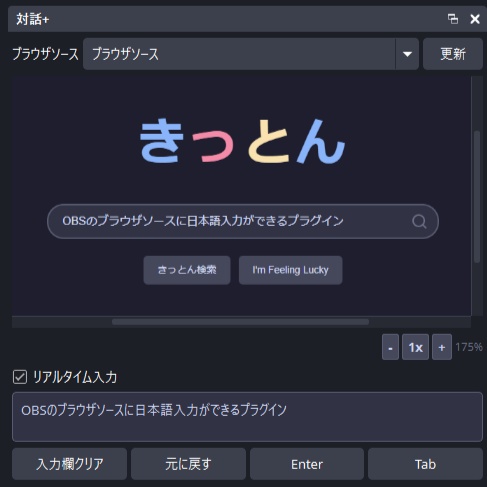Close the 対話+ dock panel
487x487 pixels.
click(475, 19)
